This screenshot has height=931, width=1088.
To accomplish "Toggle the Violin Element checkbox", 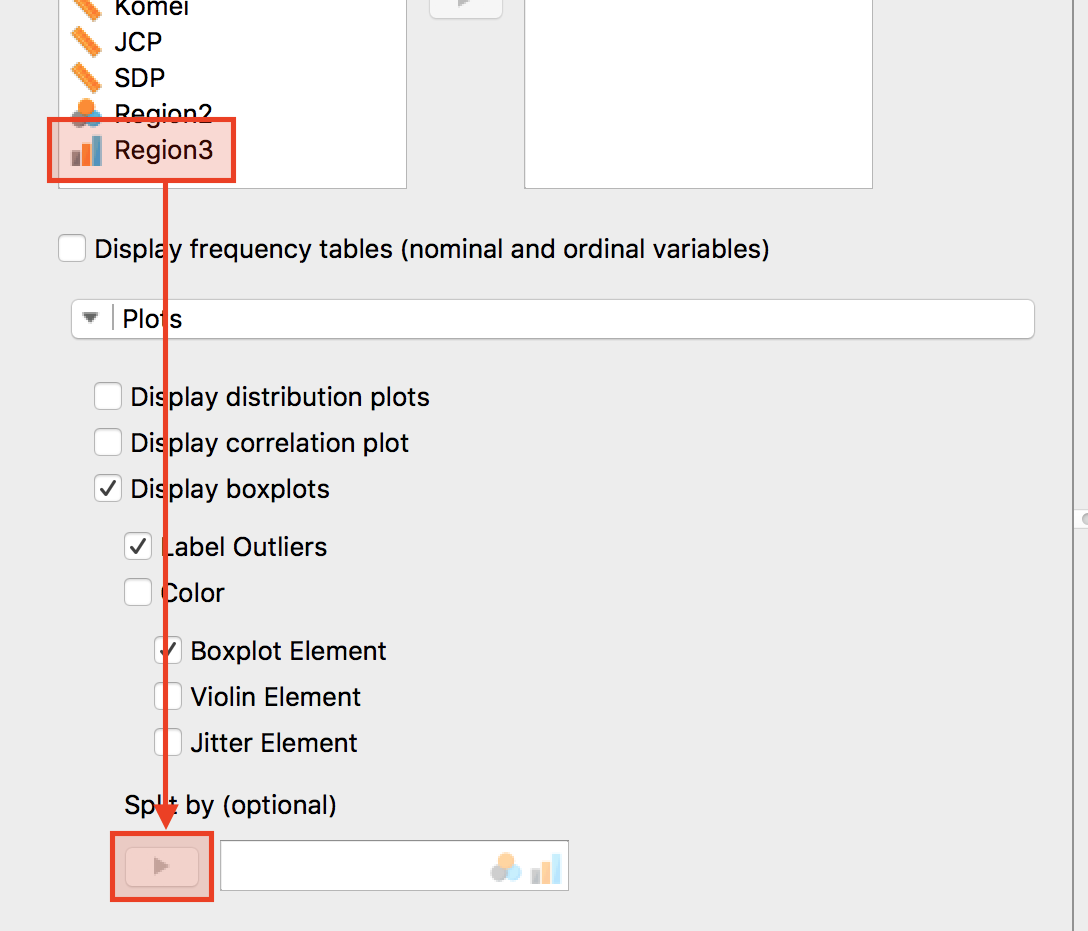I will coord(168,697).
